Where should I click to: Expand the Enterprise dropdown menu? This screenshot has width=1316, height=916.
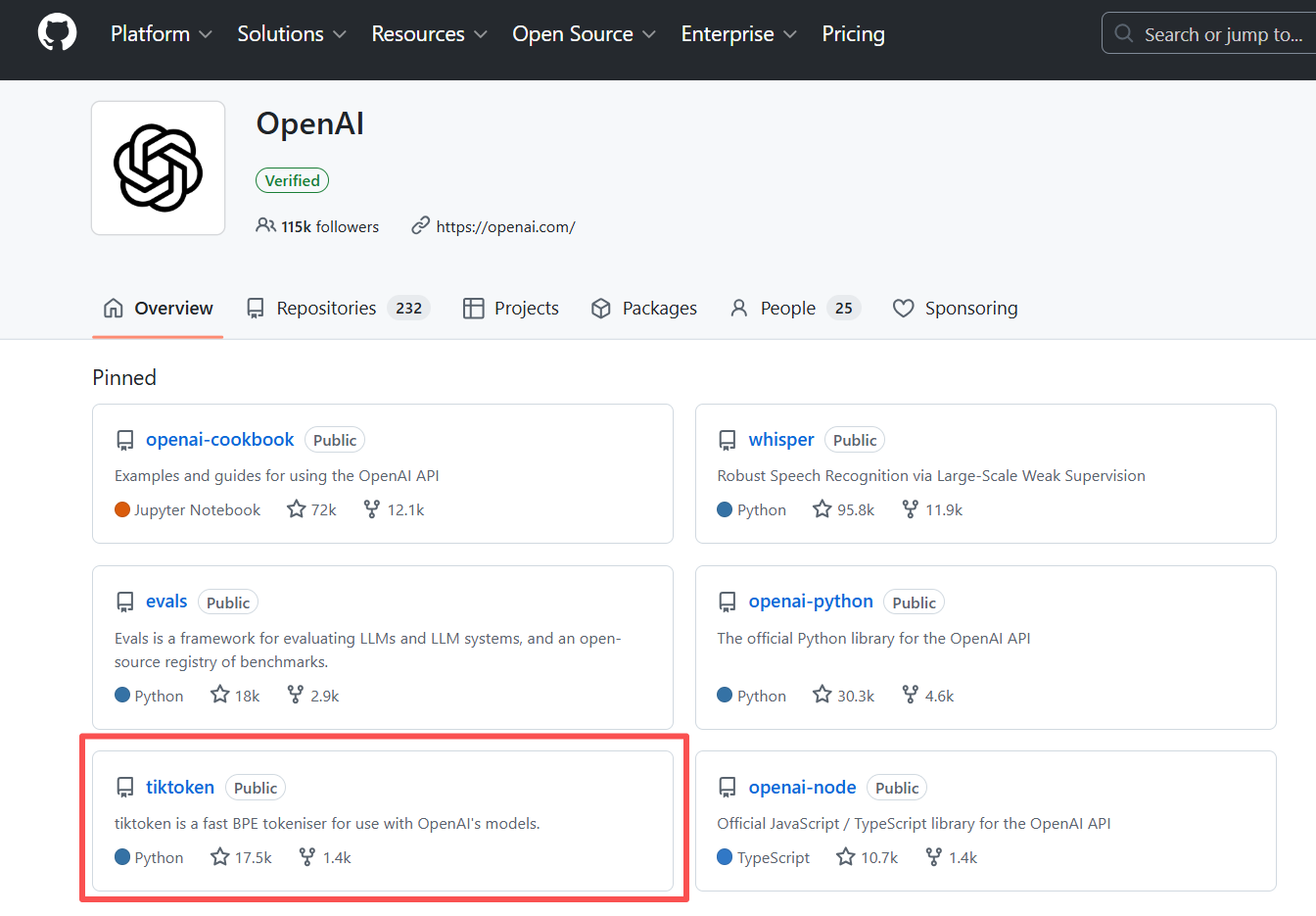tap(739, 33)
